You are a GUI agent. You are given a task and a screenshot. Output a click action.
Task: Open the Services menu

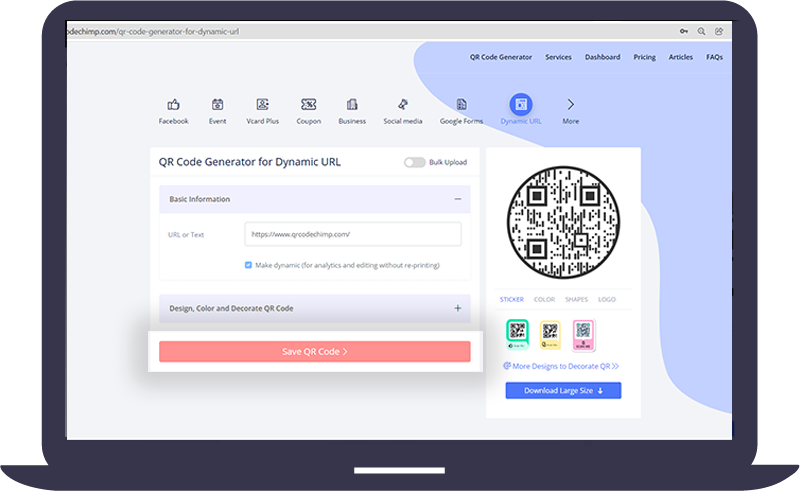tap(558, 57)
